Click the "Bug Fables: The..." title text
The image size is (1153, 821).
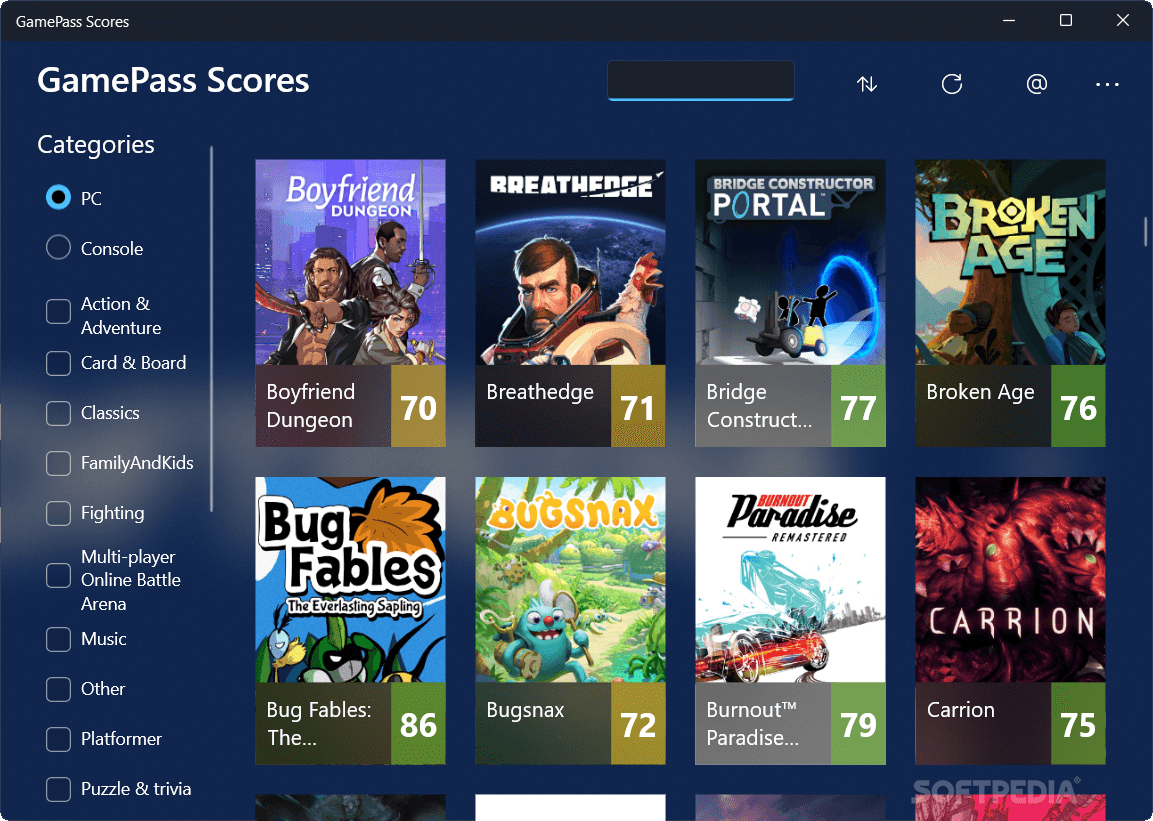(x=318, y=723)
